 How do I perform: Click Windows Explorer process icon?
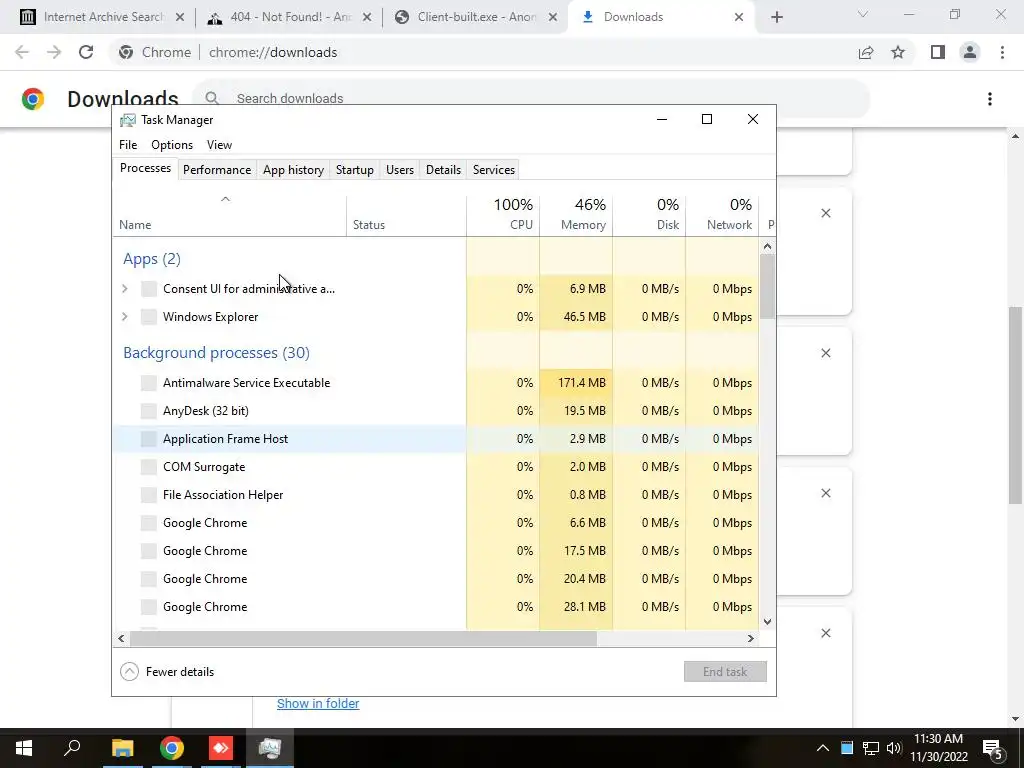pos(149,317)
